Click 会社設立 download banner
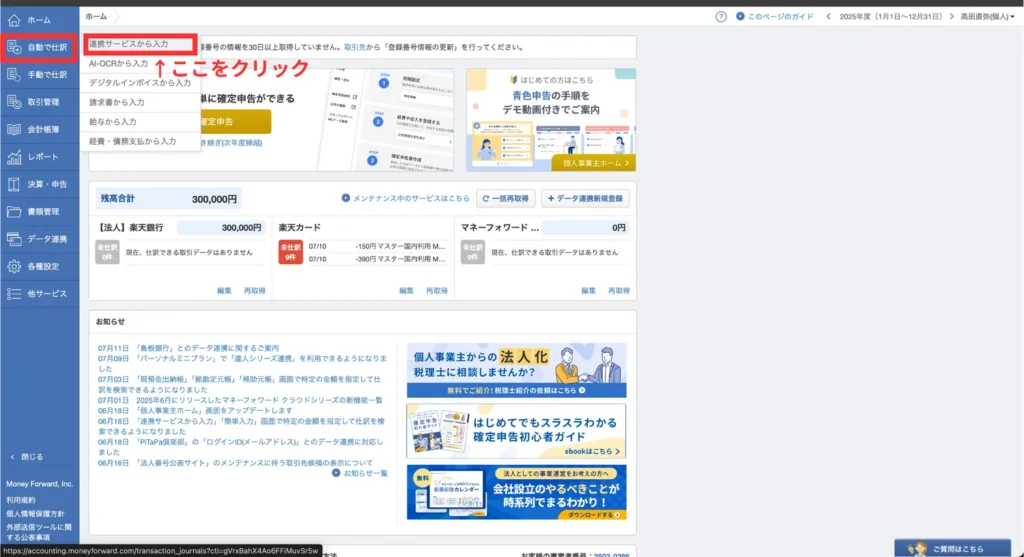Screen dimensions: 1024x557 516,492
